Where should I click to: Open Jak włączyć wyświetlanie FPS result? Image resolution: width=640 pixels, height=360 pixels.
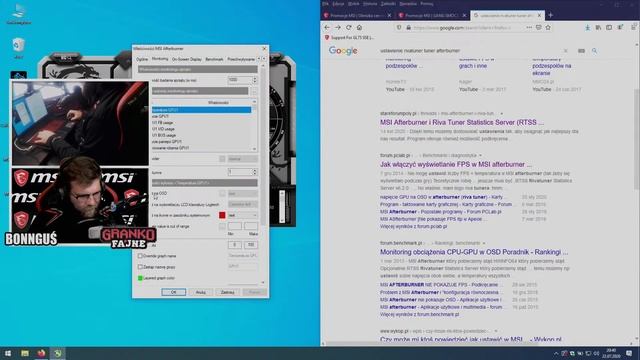click(456, 164)
